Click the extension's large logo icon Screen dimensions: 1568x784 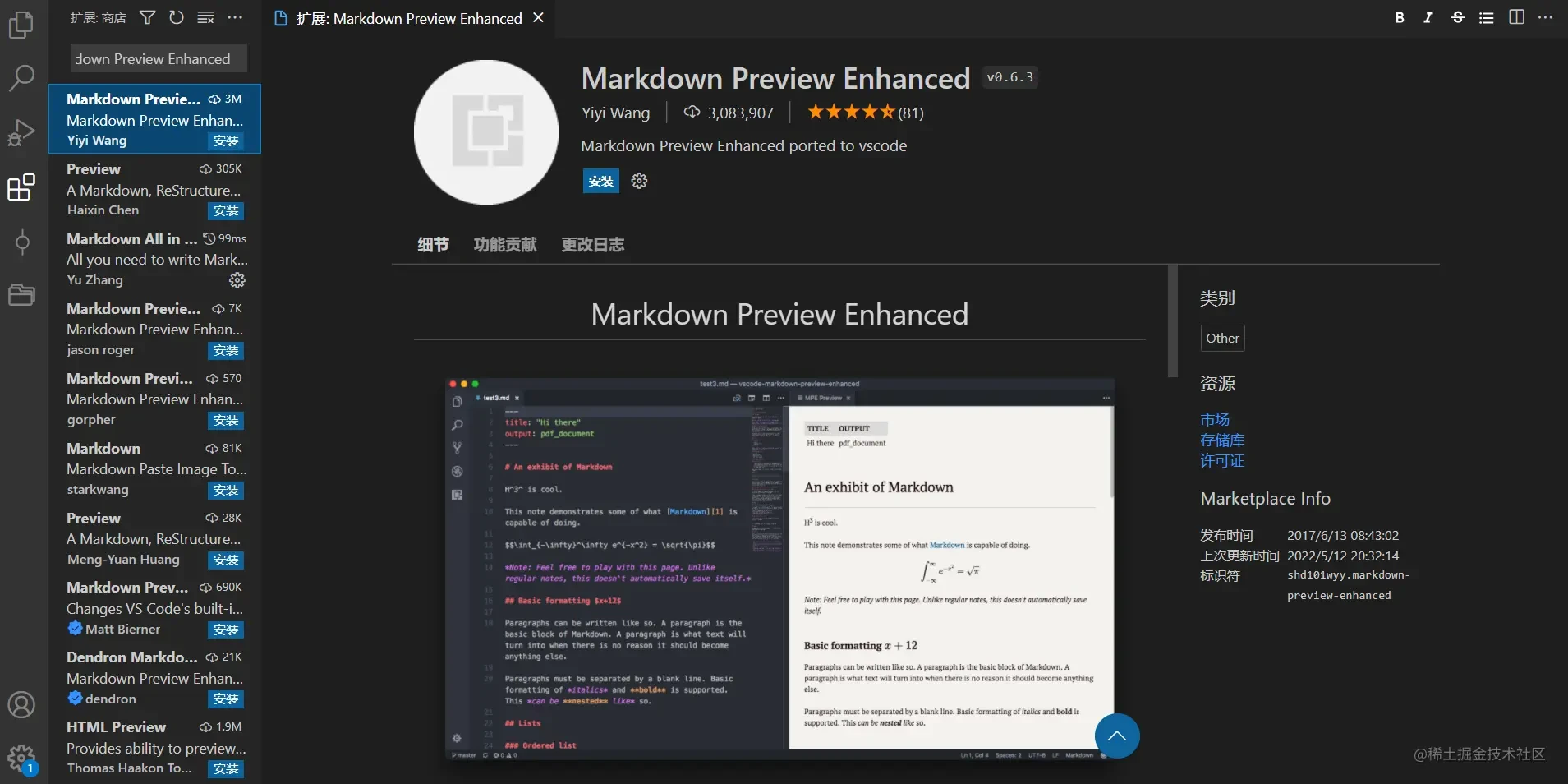(486, 131)
